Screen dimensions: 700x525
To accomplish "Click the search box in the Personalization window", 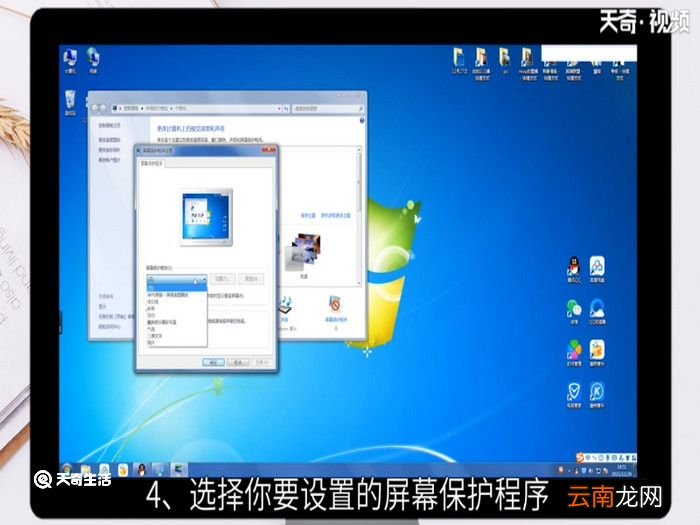I will click(x=328, y=108).
